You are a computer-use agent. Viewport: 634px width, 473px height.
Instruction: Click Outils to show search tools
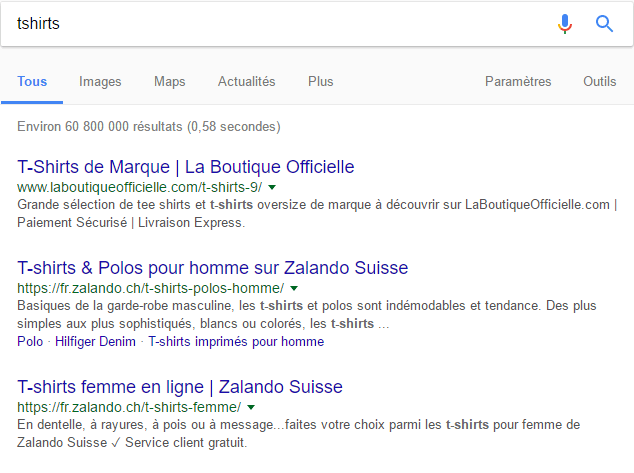600,81
